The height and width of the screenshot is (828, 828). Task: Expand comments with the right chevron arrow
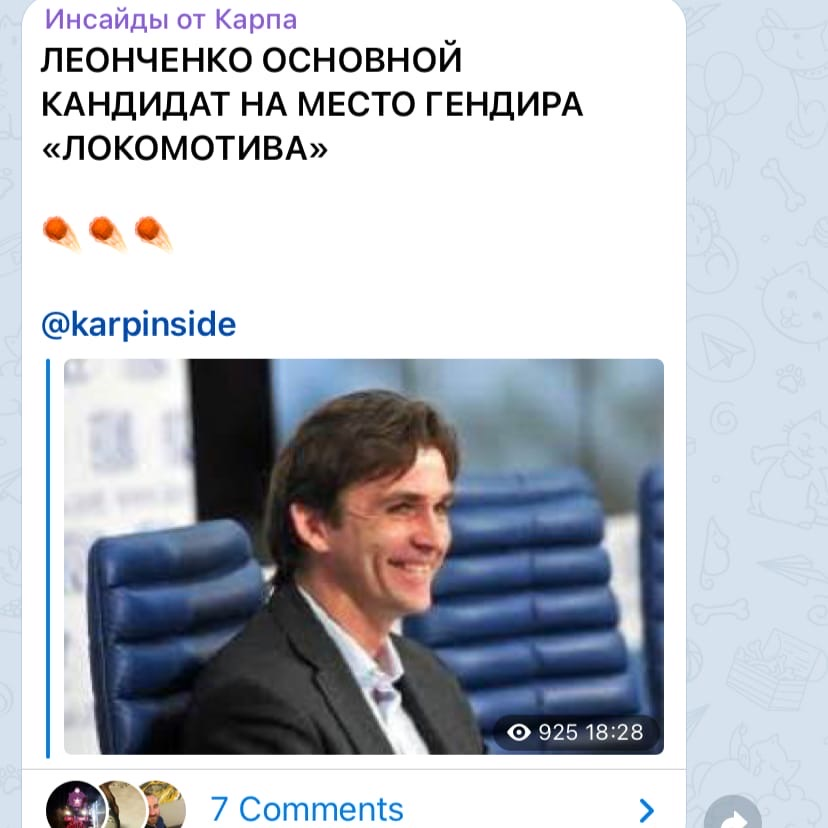646,810
